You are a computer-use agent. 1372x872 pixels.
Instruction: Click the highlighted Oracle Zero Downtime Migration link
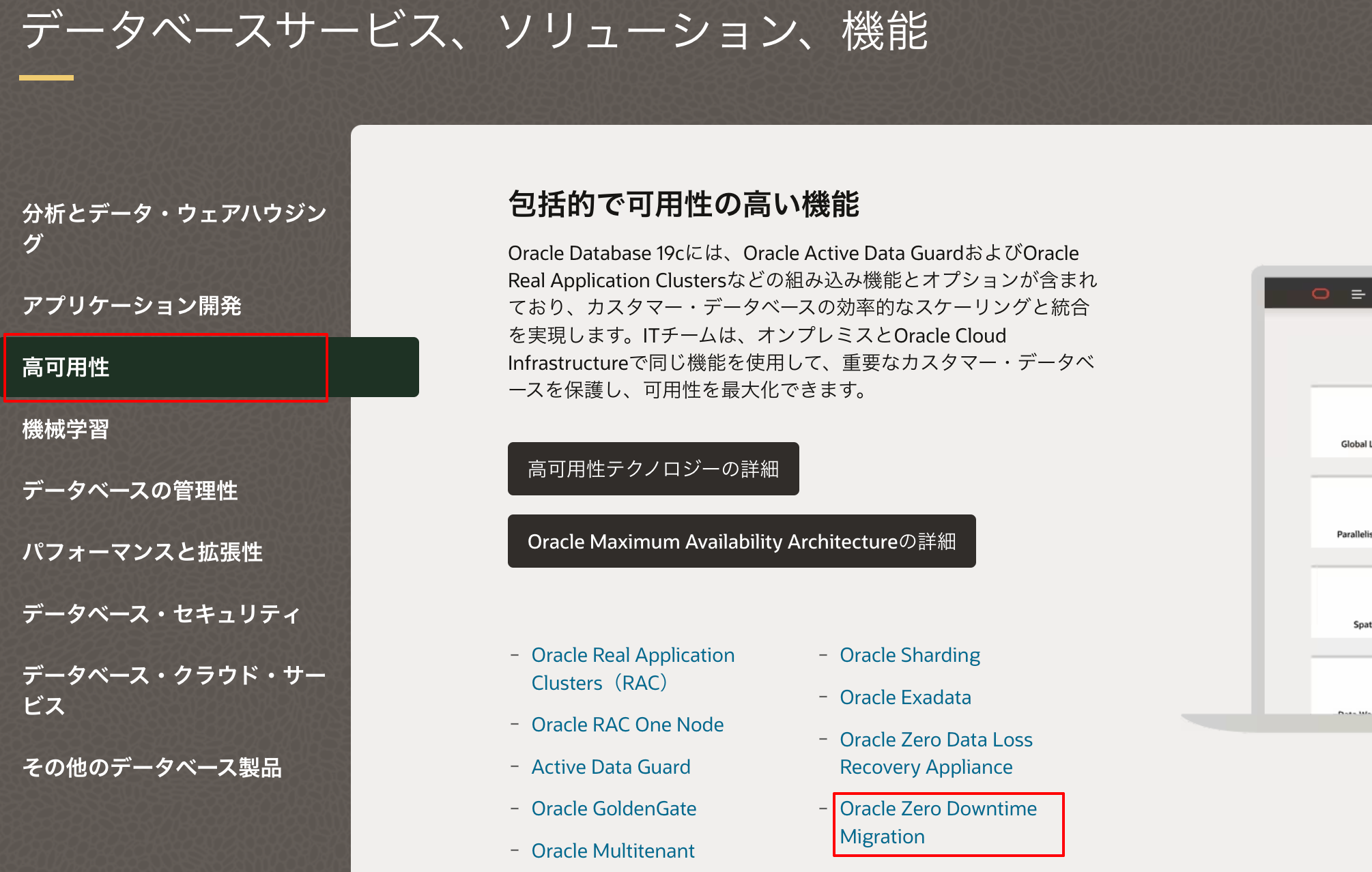939,822
